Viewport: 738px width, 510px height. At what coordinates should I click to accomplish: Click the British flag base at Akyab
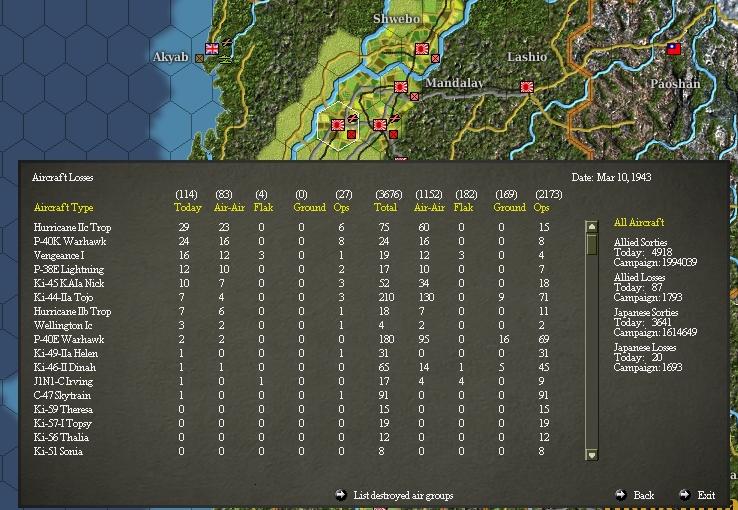(x=212, y=48)
